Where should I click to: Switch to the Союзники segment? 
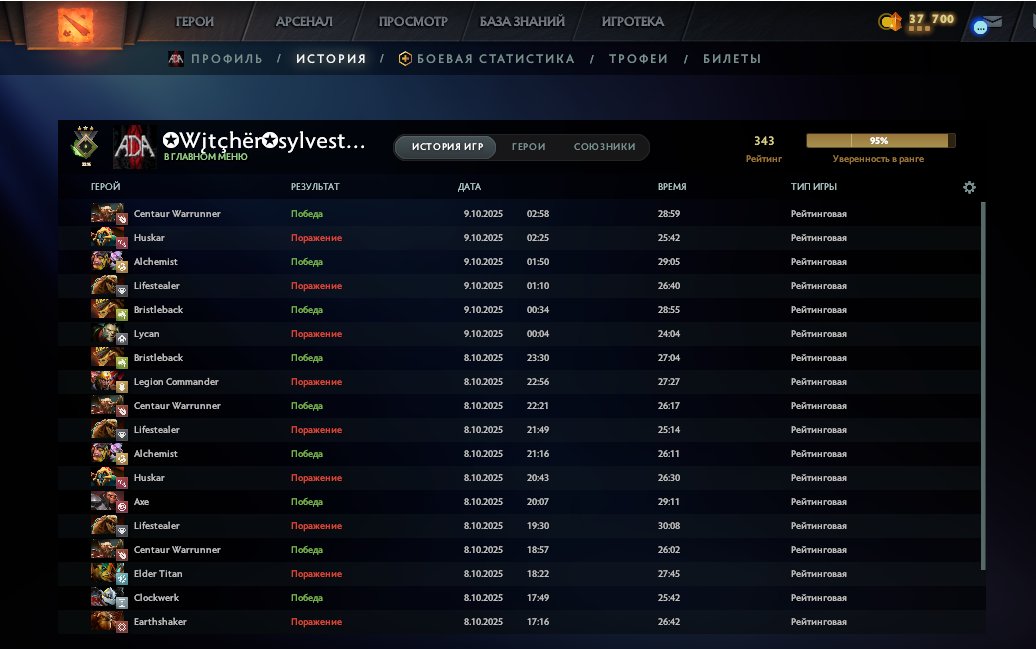point(604,147)
